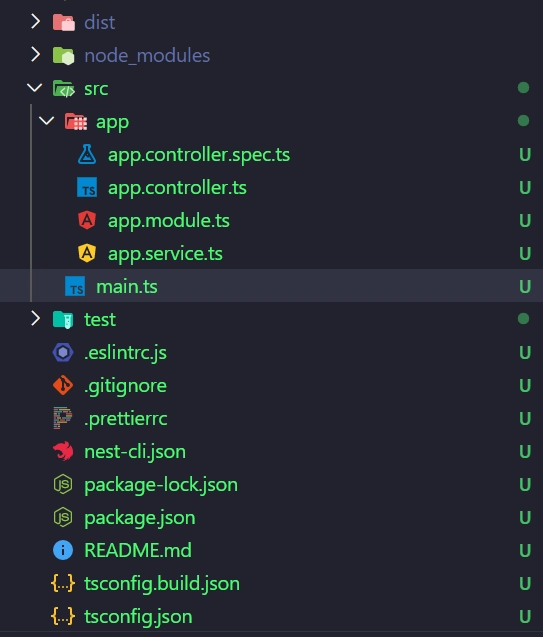Click the ESLint icon beside .eslintrc.js
Image resolution: width=543 pixels, height=637 pixels.
click(x=63, y=352)
